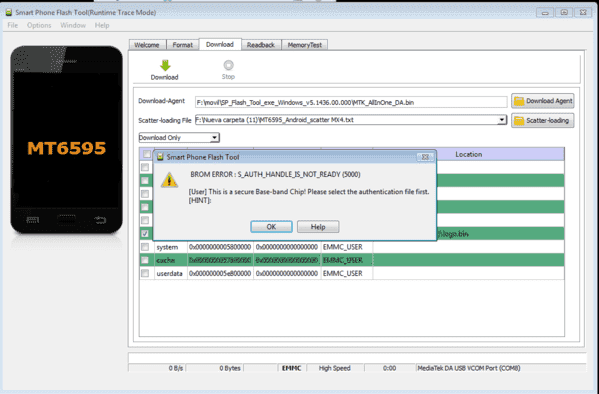The width and height of the screenshot is (599, 394).
Task: Click Help in the error dialog
Action: 318,227
